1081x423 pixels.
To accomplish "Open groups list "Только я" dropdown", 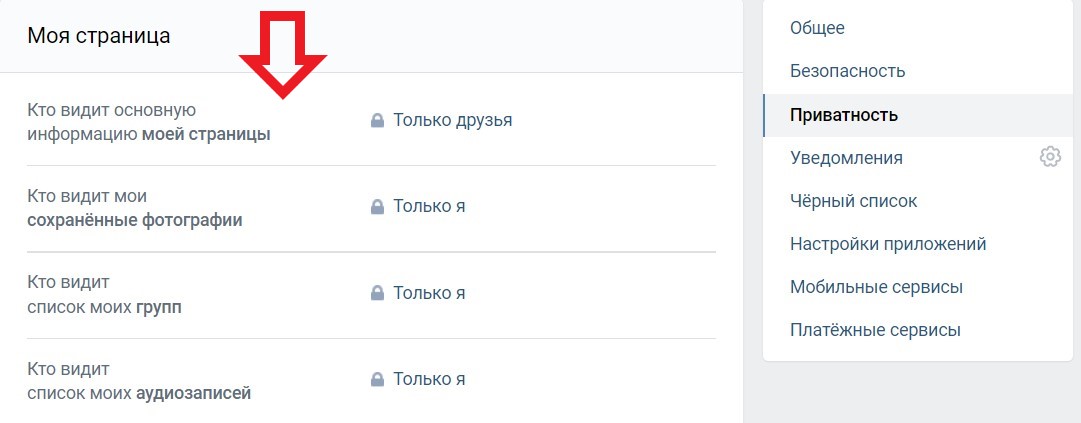I will pos(429,294).
